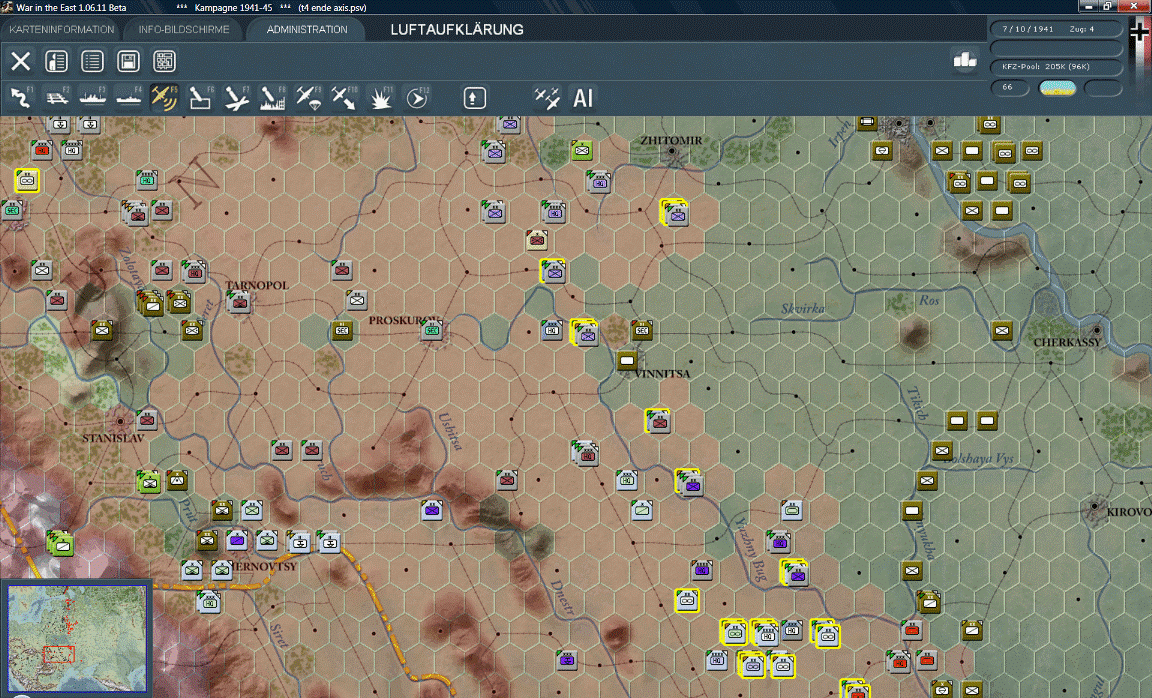Select the unit counter at TARNOPOL
Screen dimensions: 1152x698
click(240, 302)
